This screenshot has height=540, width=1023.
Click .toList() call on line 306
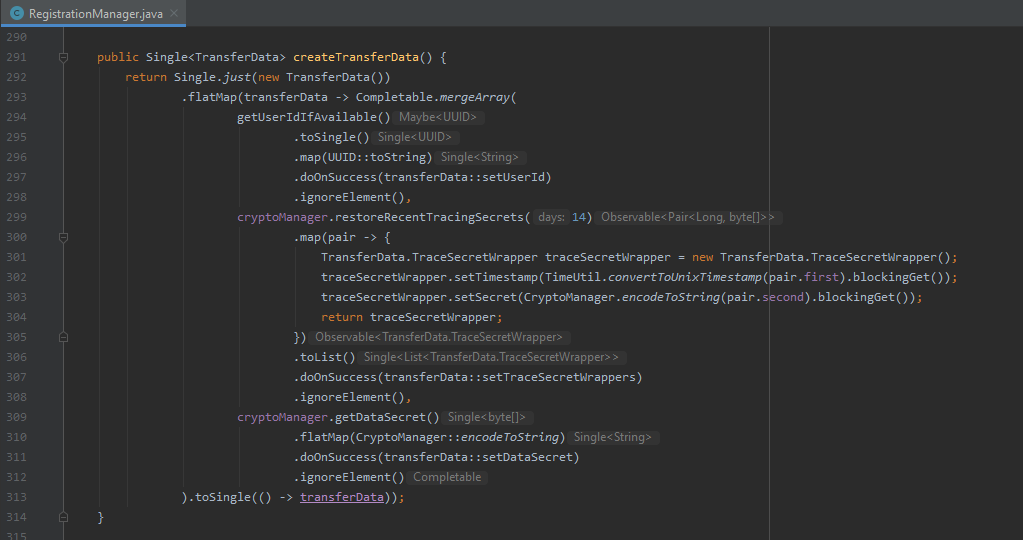point(324,357)
